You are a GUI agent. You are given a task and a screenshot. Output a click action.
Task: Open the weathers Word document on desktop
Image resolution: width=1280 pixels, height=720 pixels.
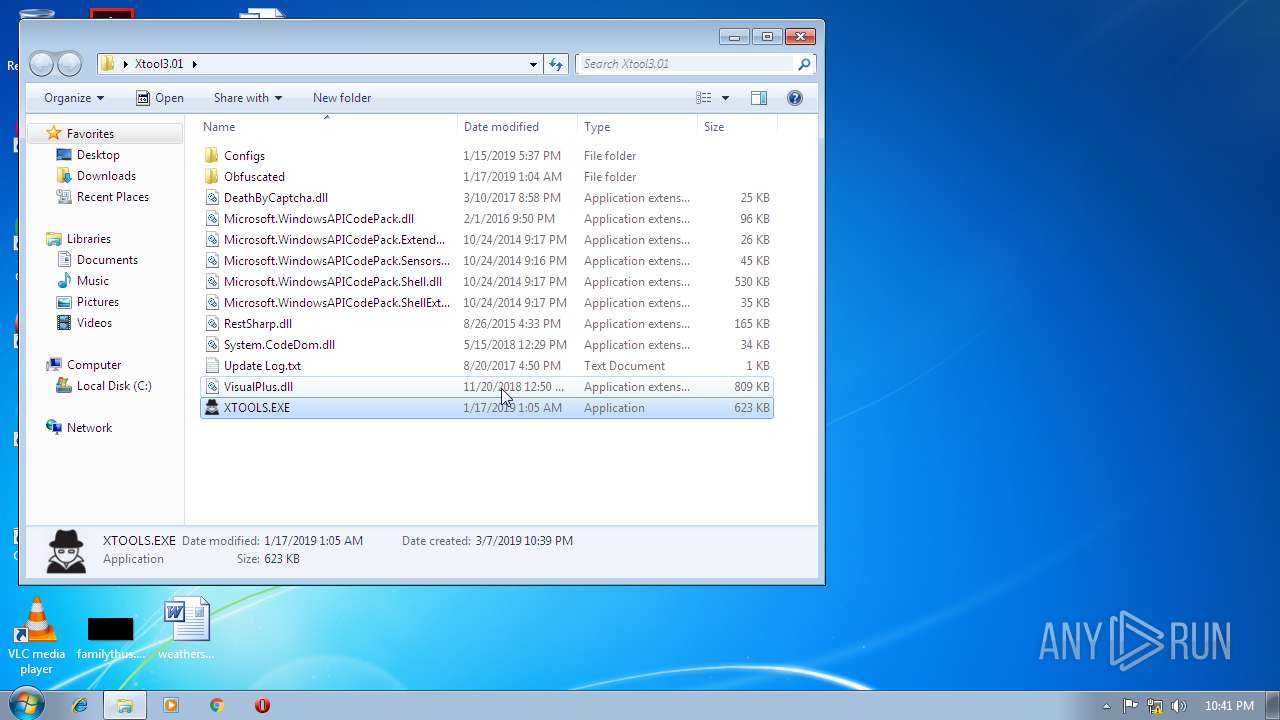[x=186, y=629]
